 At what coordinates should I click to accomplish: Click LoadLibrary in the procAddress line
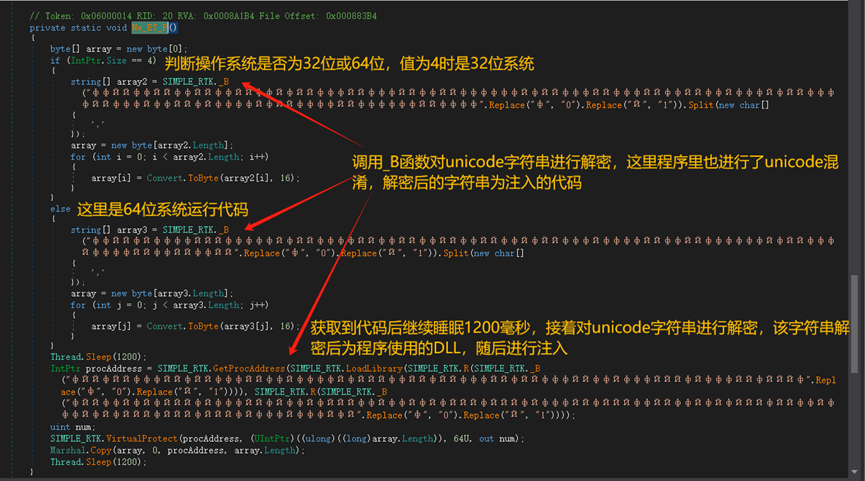pos(375,368)
